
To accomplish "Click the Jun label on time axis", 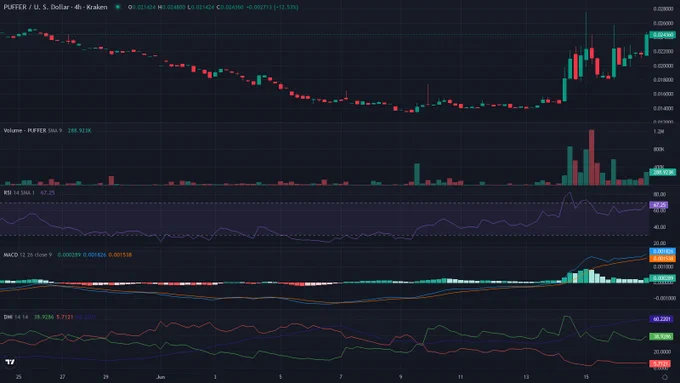I will tap(160, 377).
